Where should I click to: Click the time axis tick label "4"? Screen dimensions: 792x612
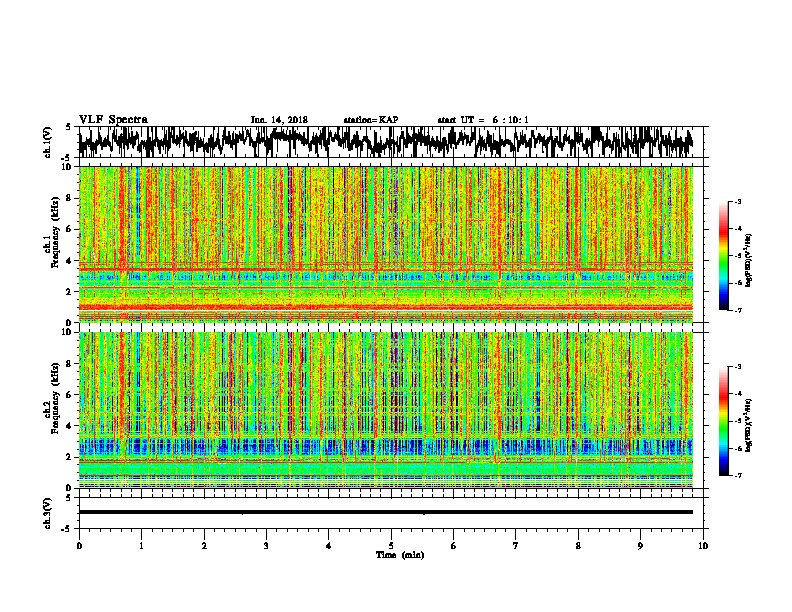pos(329,546)
